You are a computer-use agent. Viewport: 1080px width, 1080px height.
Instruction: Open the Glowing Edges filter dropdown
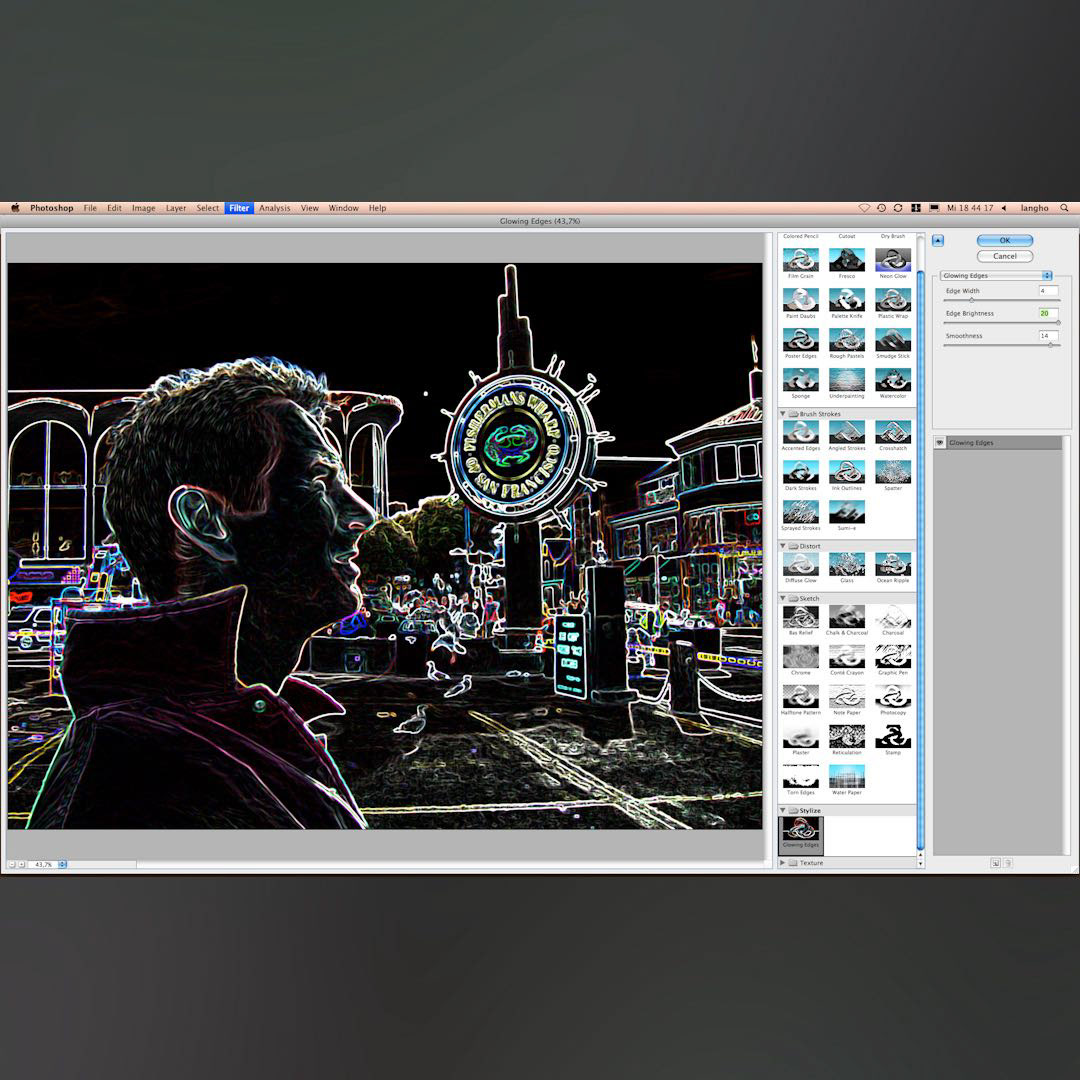[x=997, y=276]
